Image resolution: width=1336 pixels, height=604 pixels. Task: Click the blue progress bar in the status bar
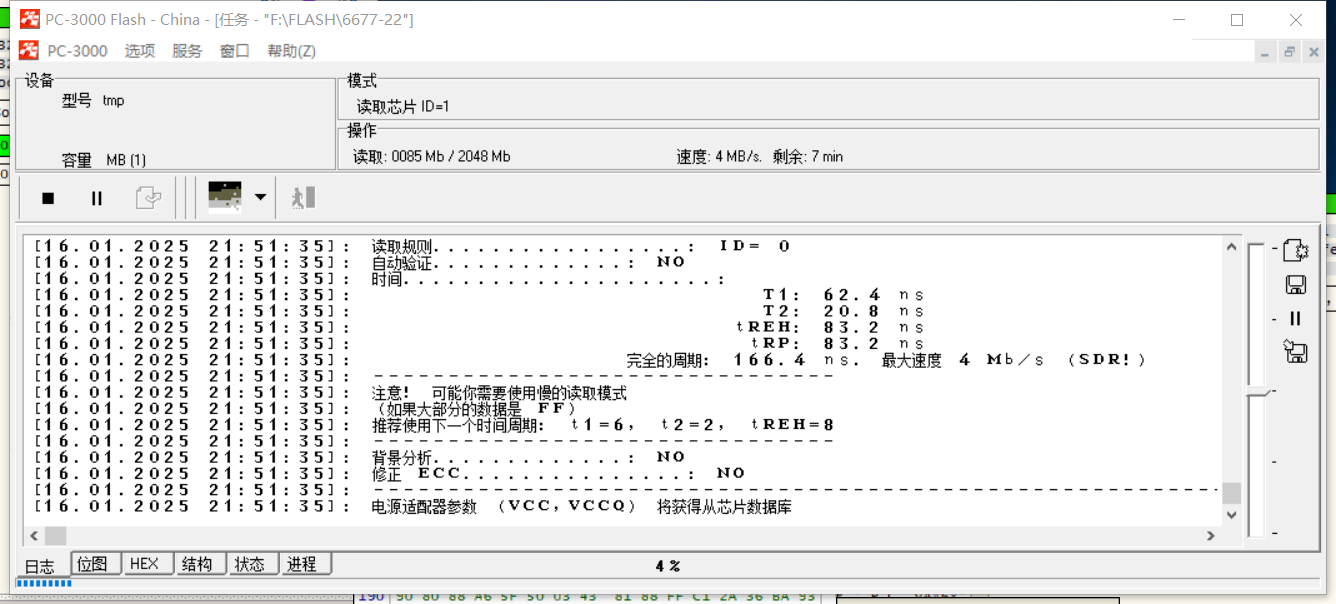[44, 583]
